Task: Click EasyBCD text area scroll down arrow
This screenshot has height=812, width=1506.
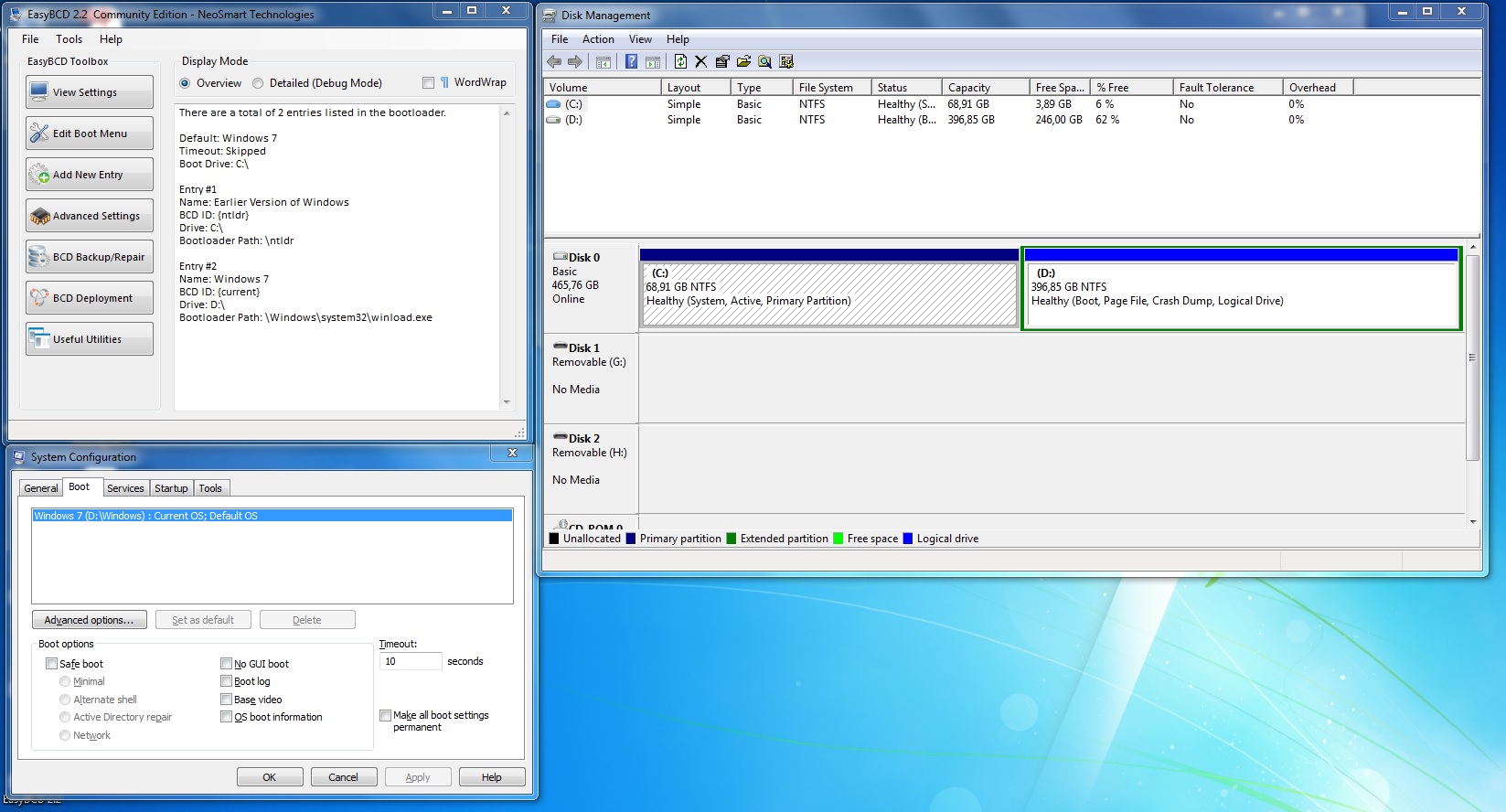Action: [x=507, y=402]
